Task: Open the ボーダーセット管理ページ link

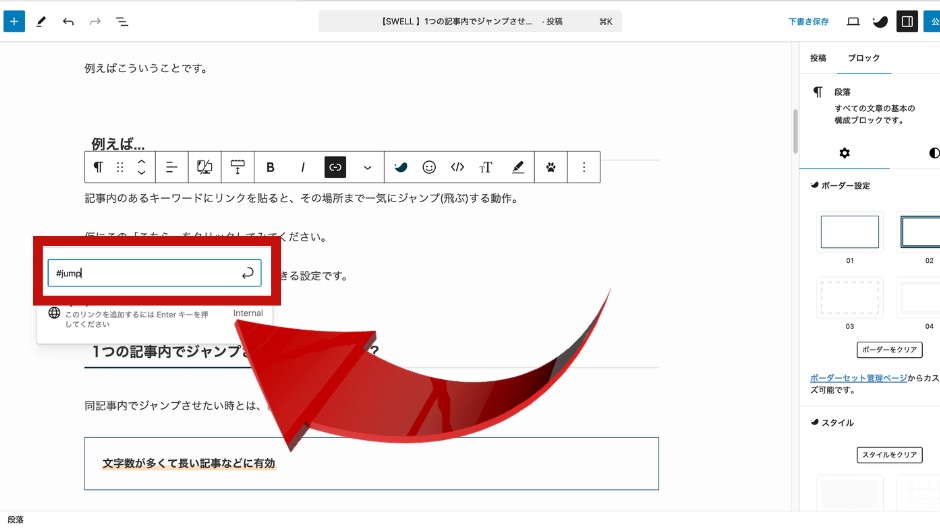Action: [858, 378]
